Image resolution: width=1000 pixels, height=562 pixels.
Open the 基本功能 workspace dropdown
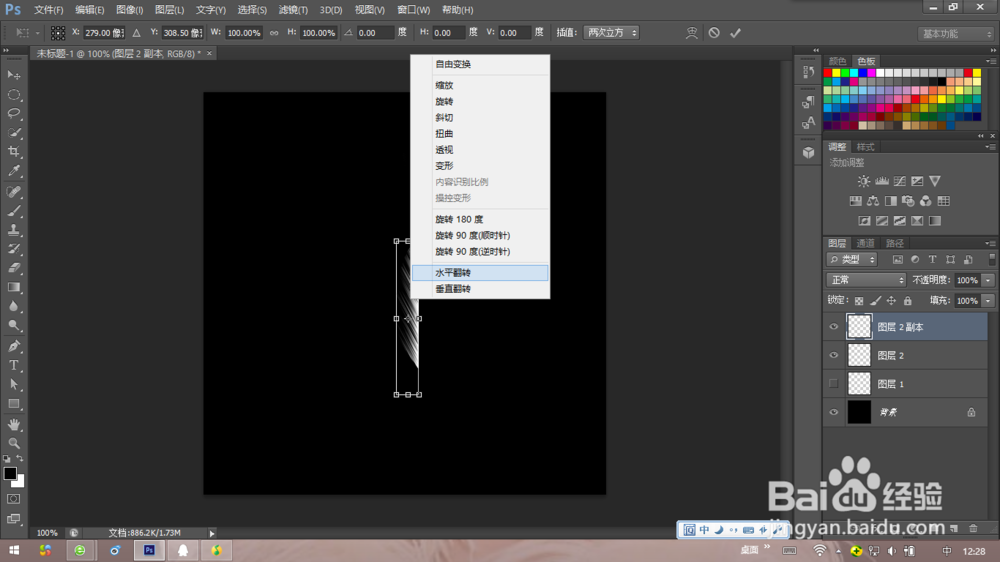click(957, 34)
